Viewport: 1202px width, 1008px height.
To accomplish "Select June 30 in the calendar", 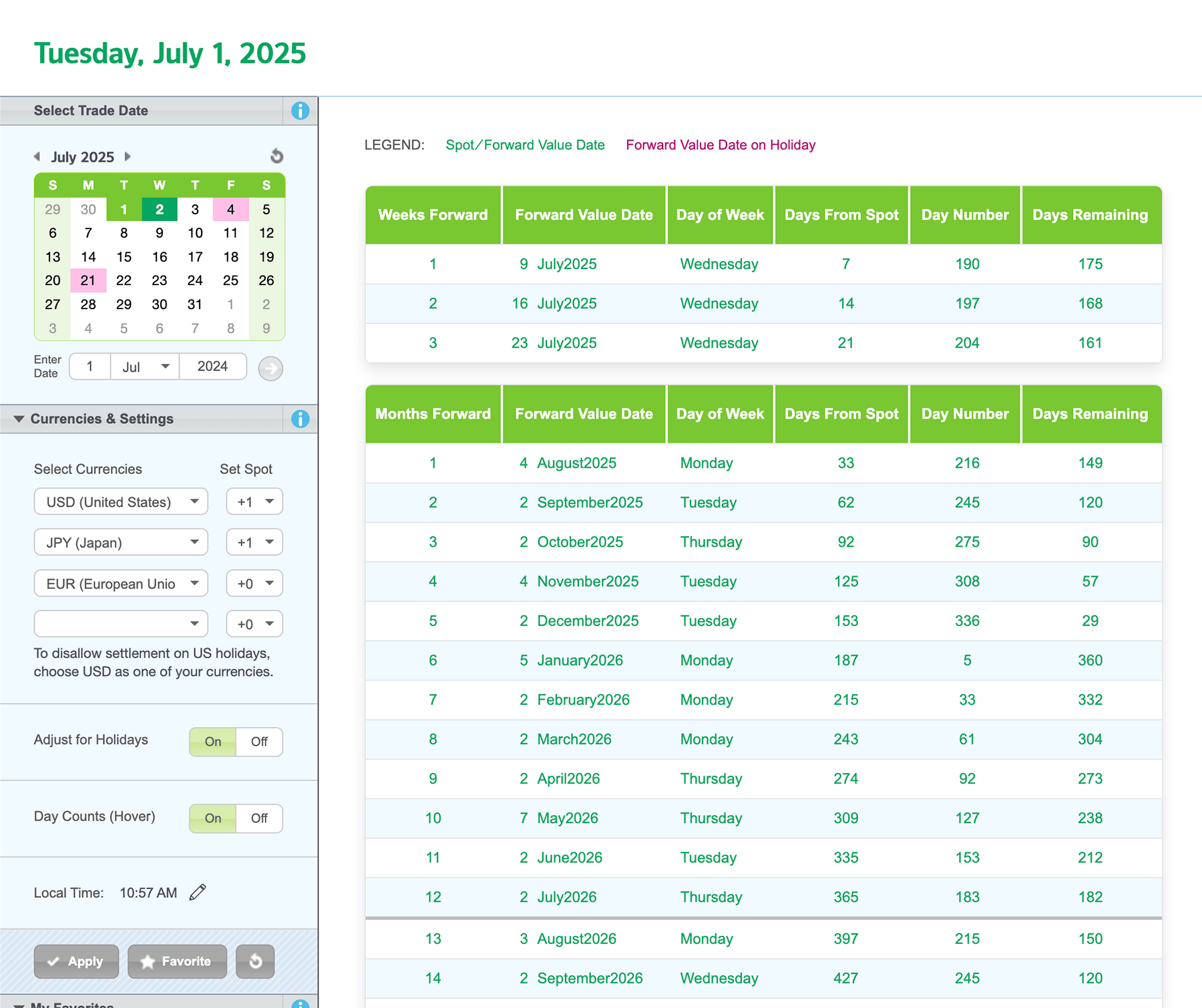I will 88,210.
